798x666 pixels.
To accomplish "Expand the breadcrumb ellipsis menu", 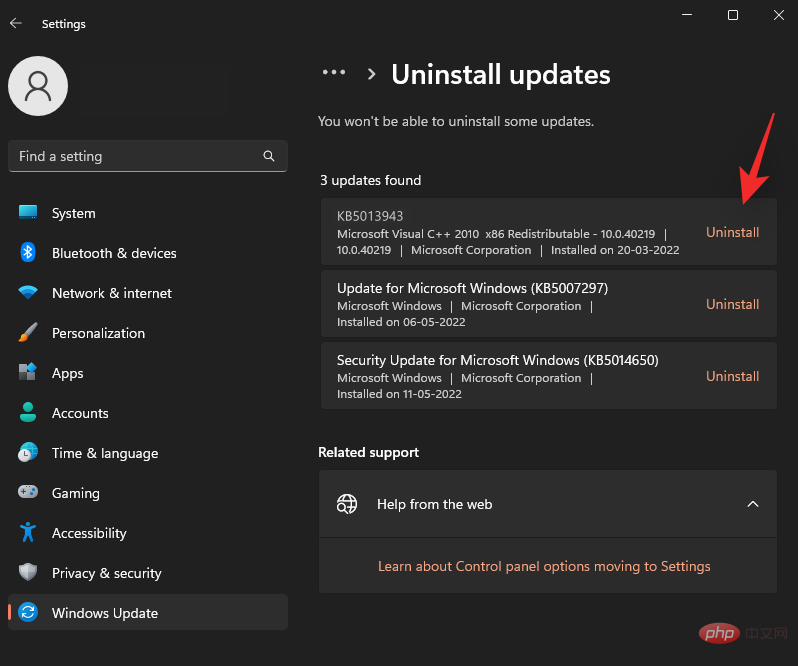I will point(333,73).
